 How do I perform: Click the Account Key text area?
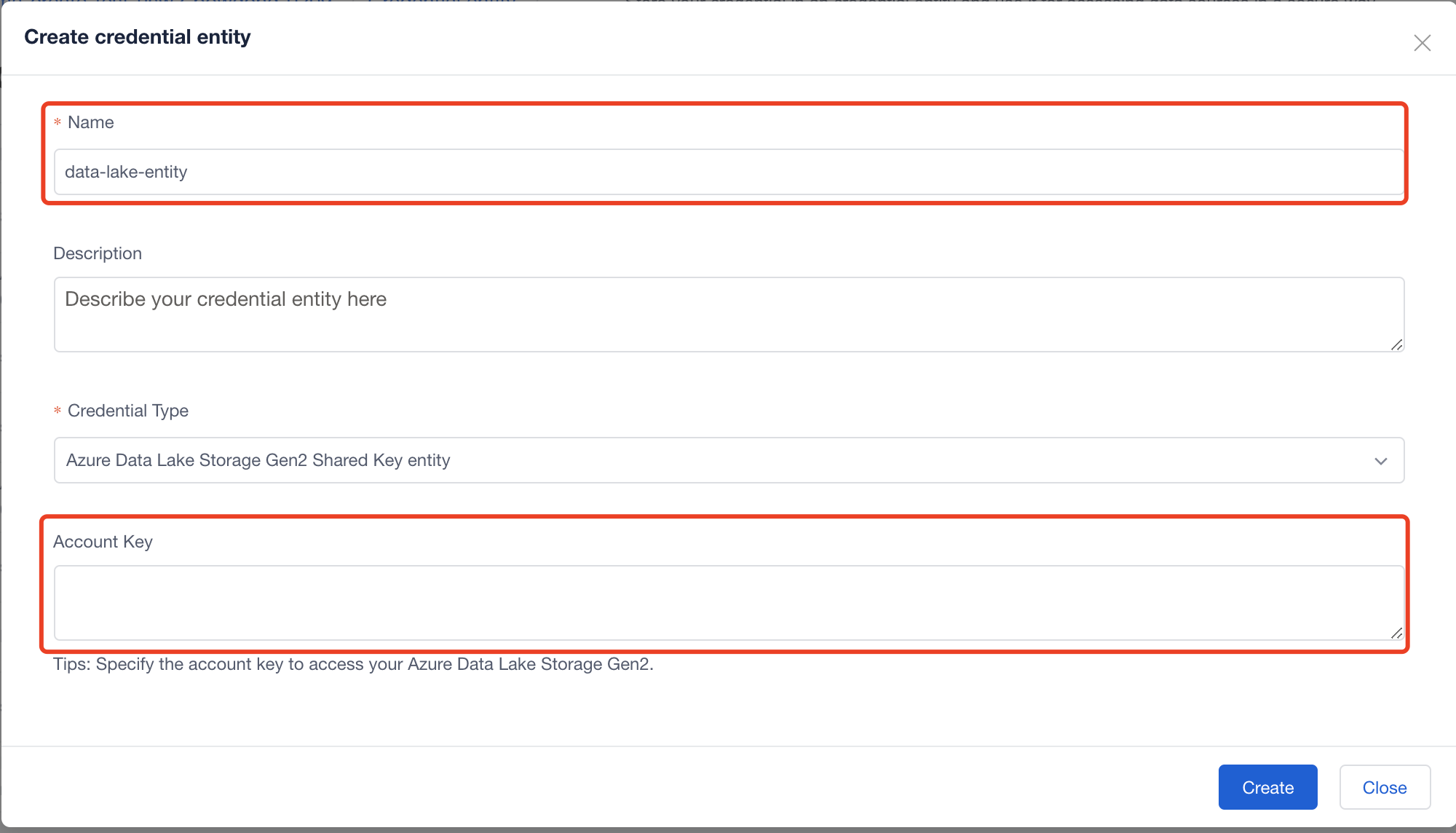point(727,601)
